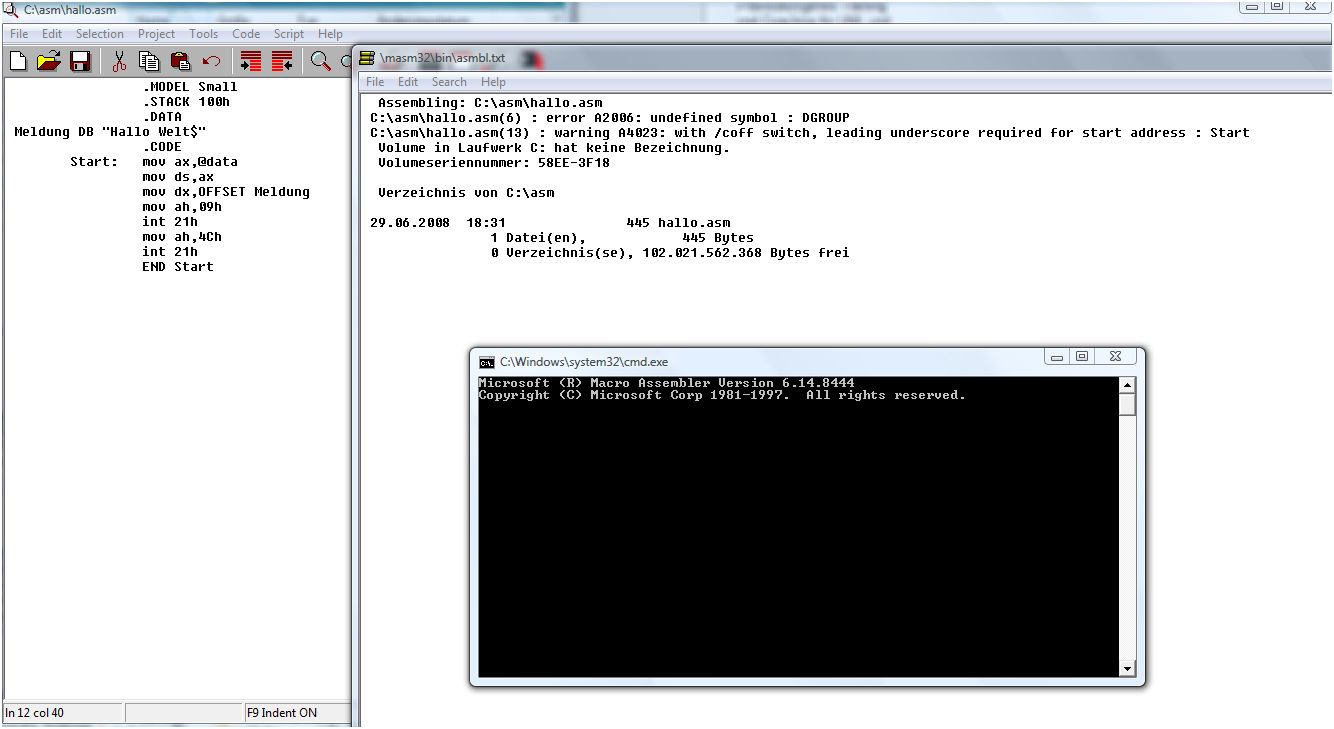Open the Help menu in hallo.asm editor

point(330,34)
